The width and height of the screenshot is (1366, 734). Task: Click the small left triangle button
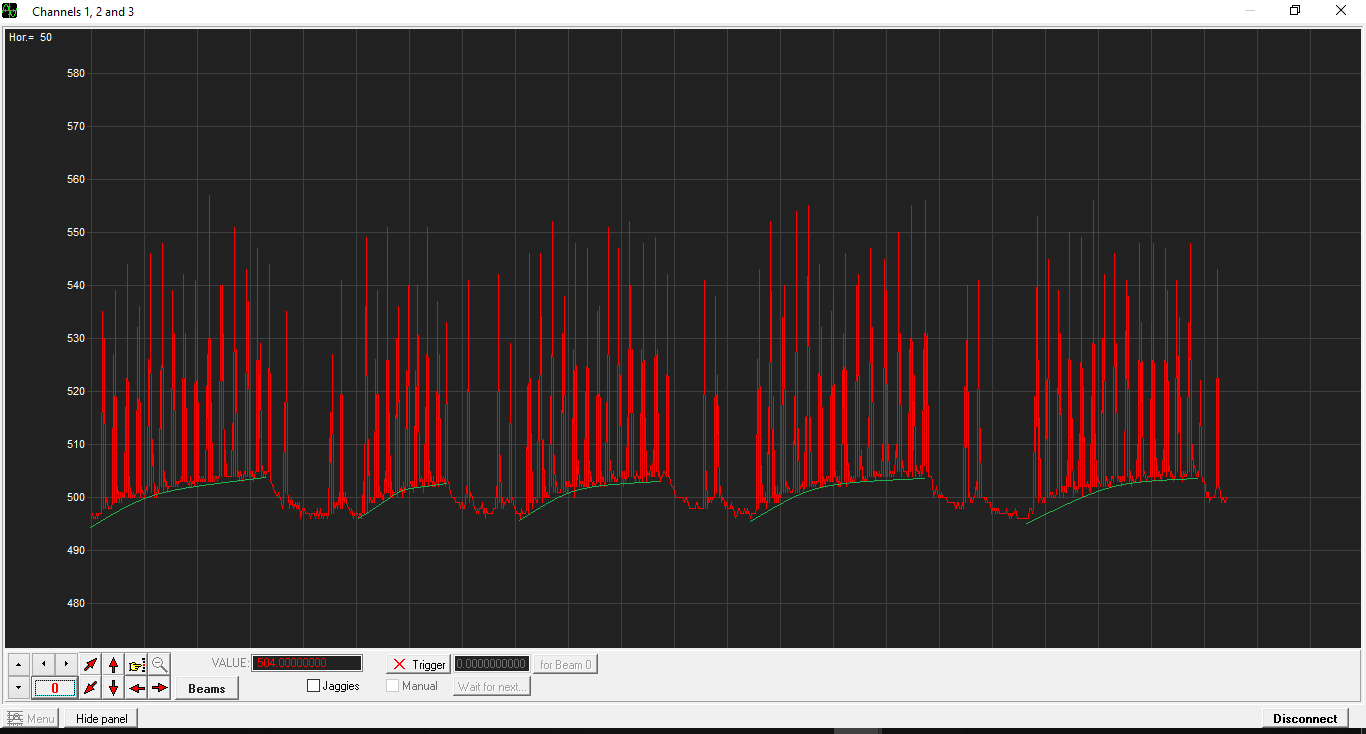coord(43,664)
